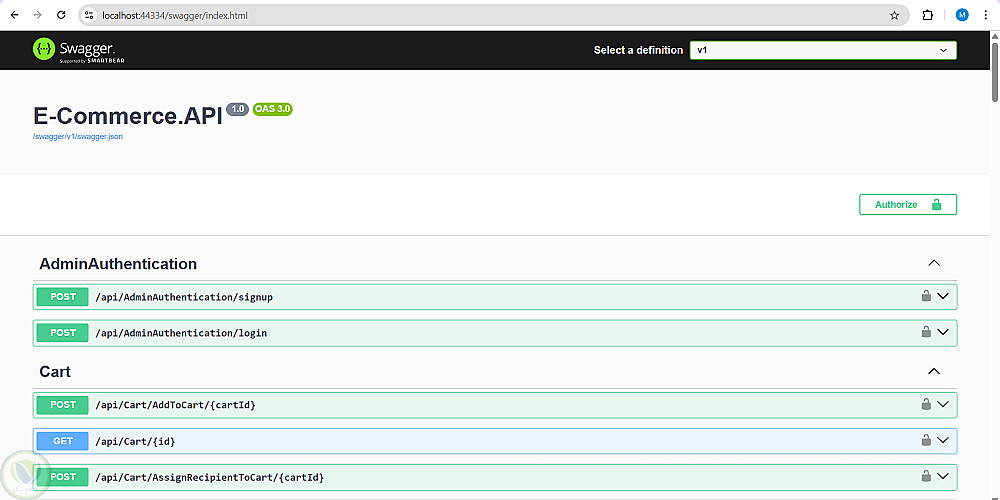Image resolution: width=1000 pixels, height=500 pixels.
Task: Click lock icon on AssignRecipientToCart endpoint
Action: click(x=926, y=476)
